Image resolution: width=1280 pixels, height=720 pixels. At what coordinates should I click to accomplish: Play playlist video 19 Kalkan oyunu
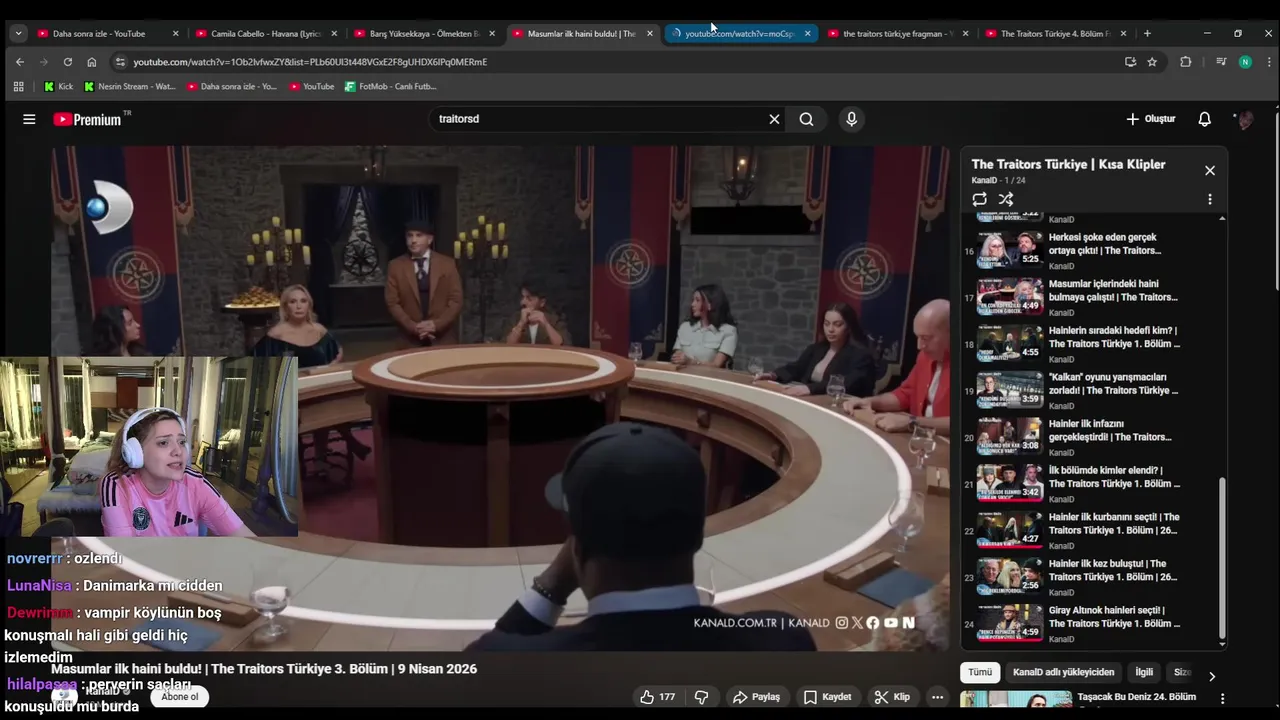point(1090,389)
